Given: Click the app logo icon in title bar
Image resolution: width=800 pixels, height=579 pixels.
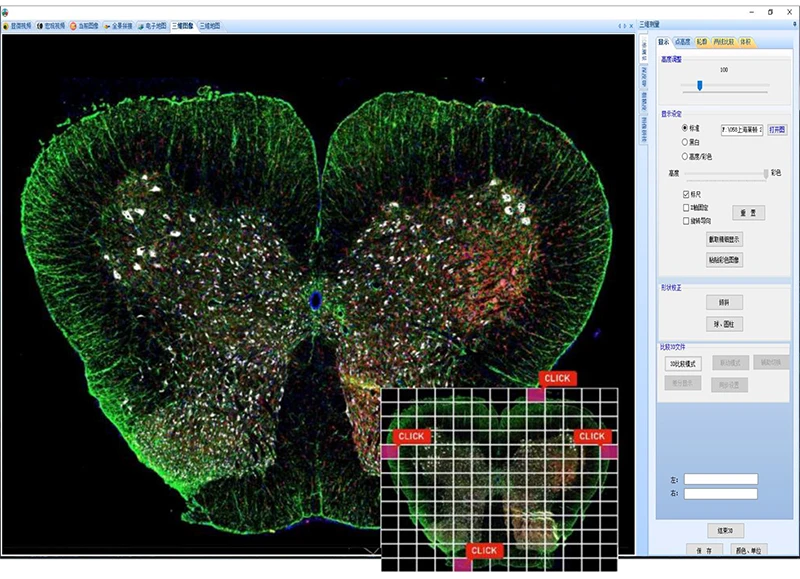Looking at the screenshot, I should [x=6, y=11].
